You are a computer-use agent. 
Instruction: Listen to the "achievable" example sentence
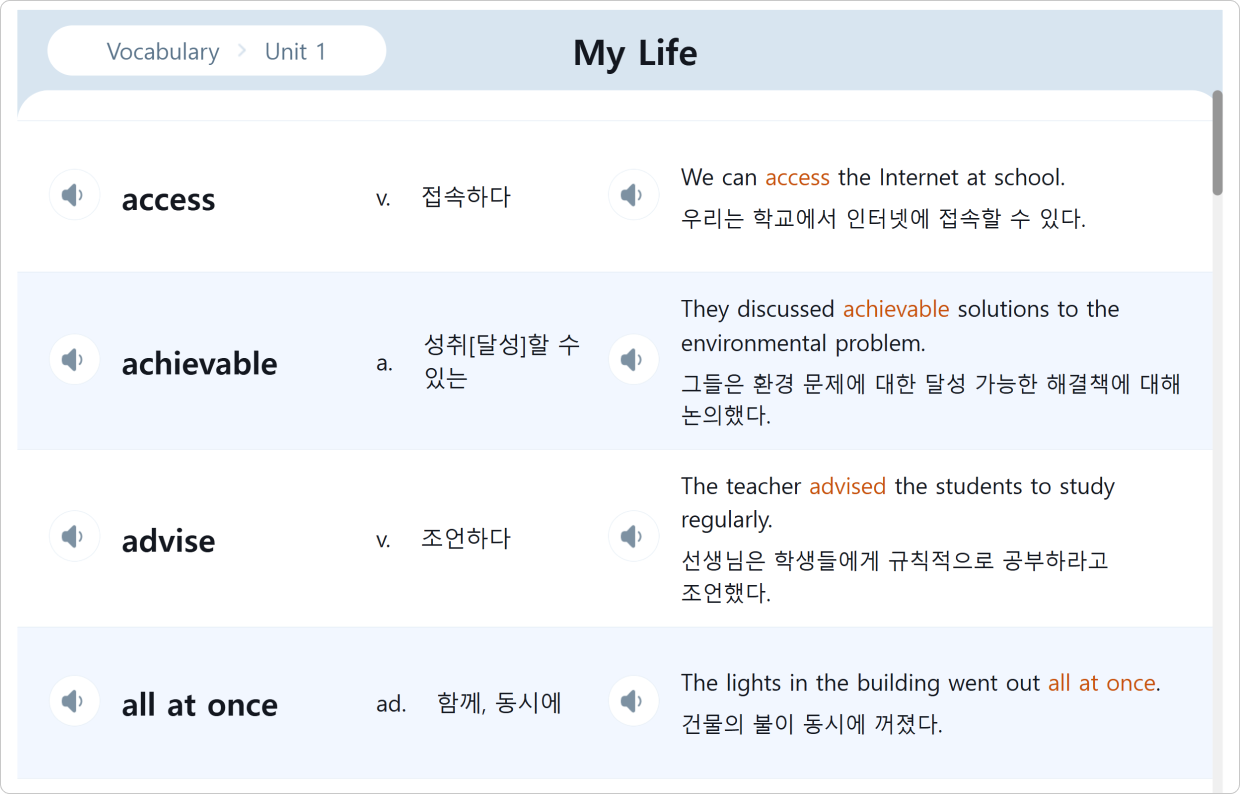coord(633,360)
